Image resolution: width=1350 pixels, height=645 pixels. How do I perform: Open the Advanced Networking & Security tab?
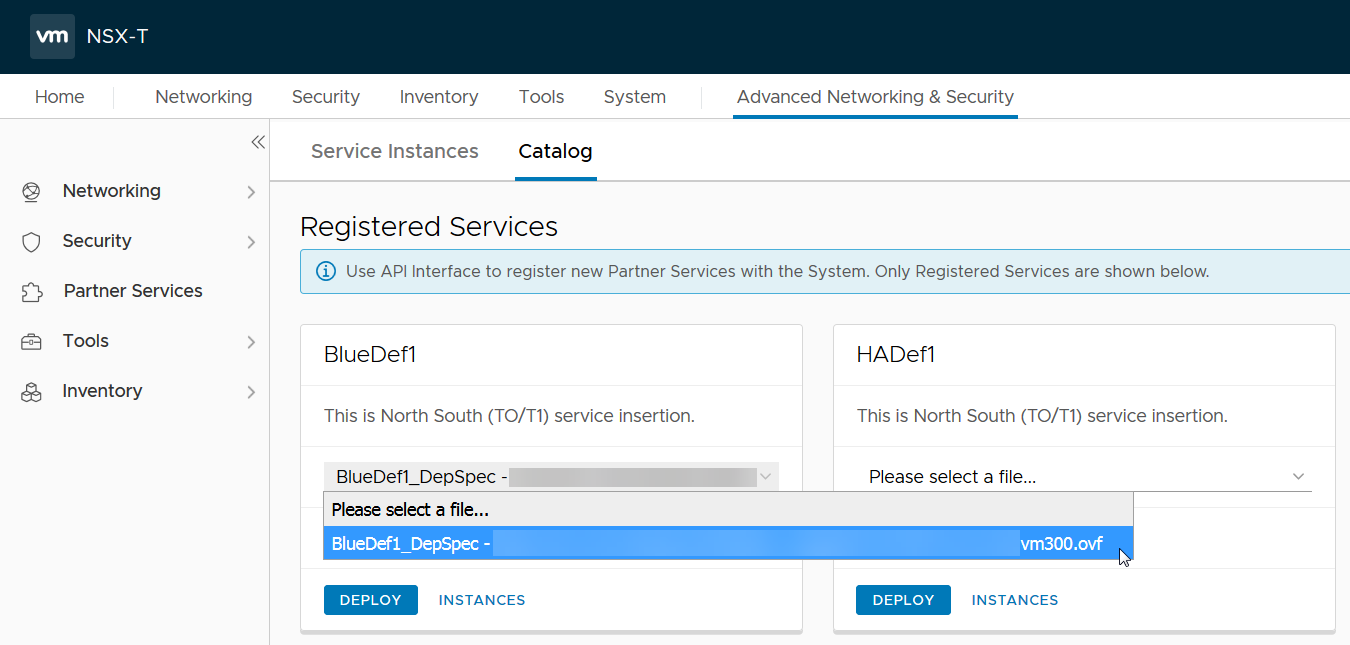tap(875, 97)
